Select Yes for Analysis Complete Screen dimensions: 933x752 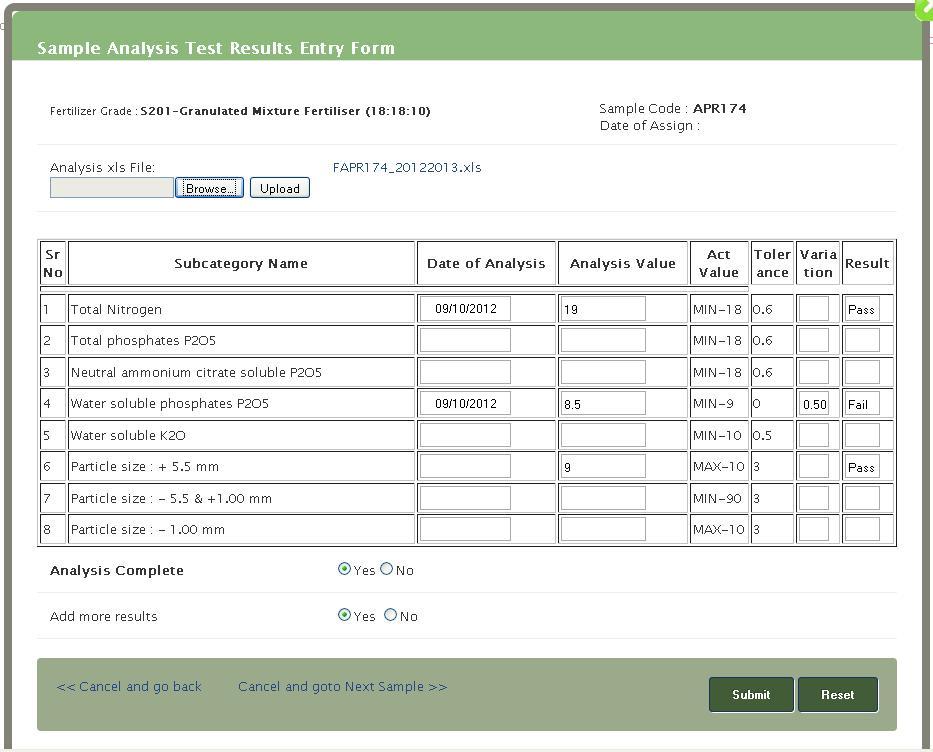(x=345, y=569)
